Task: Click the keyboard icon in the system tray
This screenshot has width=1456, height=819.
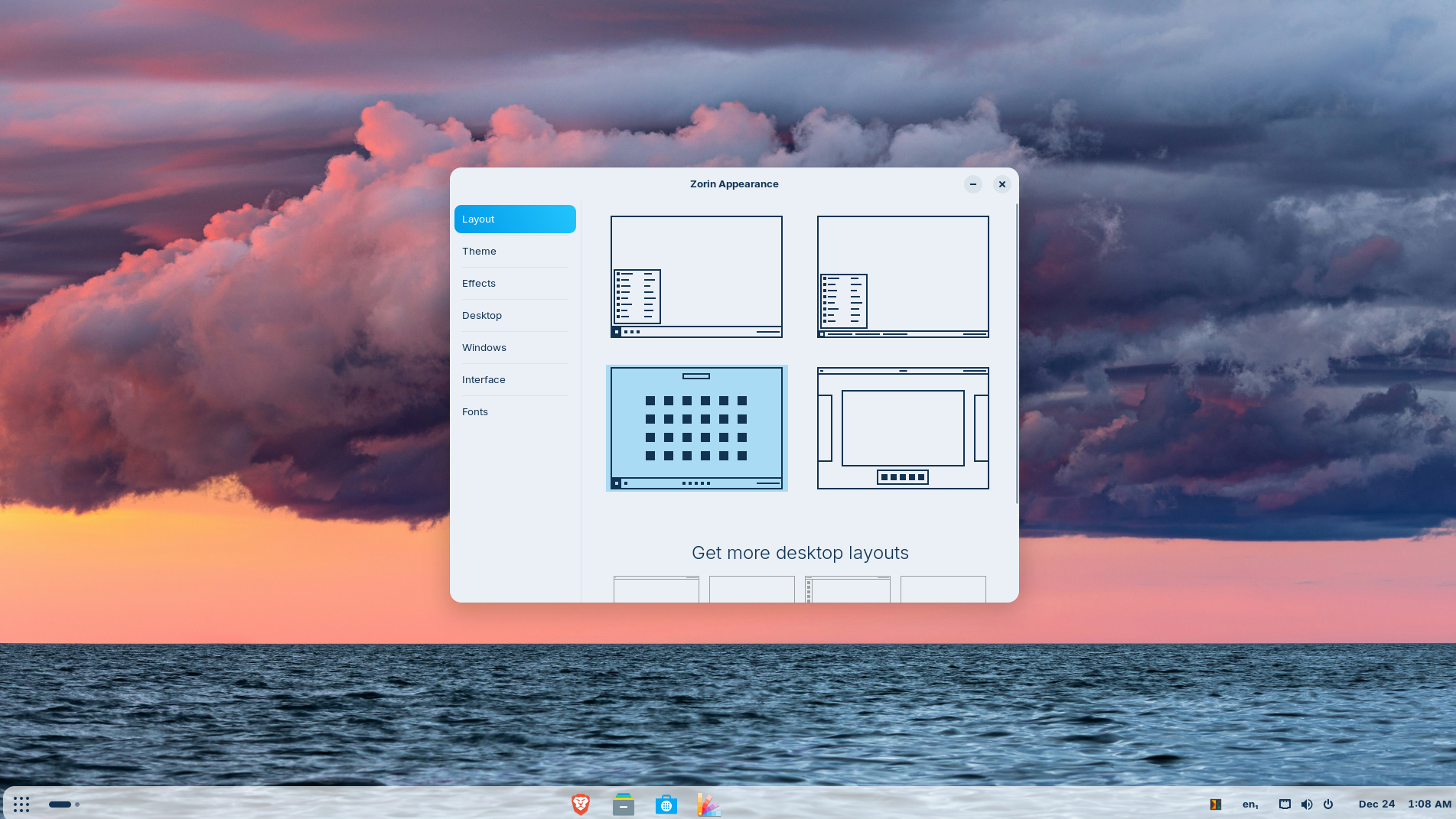Action: point(1284,804)
